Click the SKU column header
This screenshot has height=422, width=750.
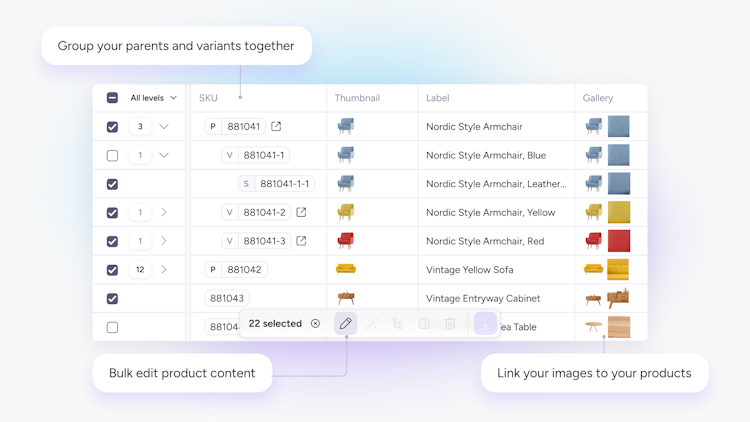208,98
